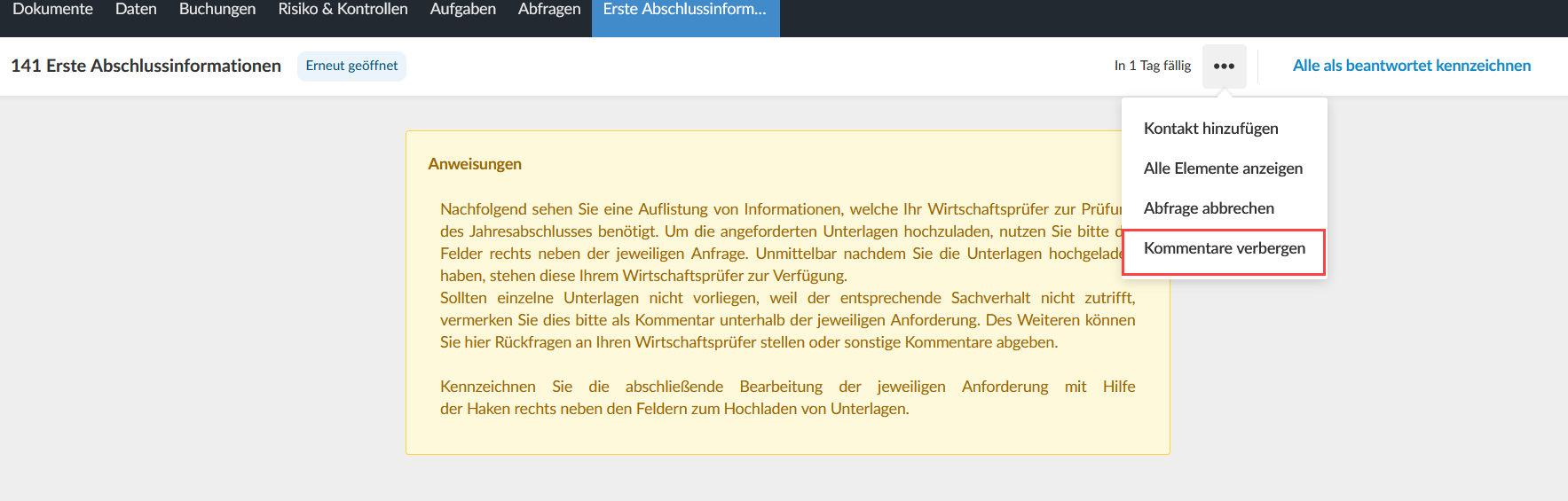Open Risiko & Kontrollen tab
1568x501 pixels.
coord(343,9)
